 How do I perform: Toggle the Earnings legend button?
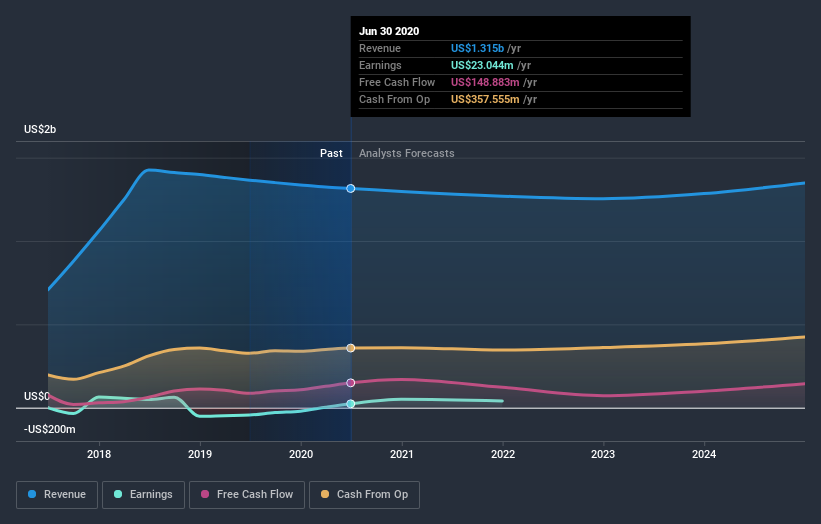point(143,495)
